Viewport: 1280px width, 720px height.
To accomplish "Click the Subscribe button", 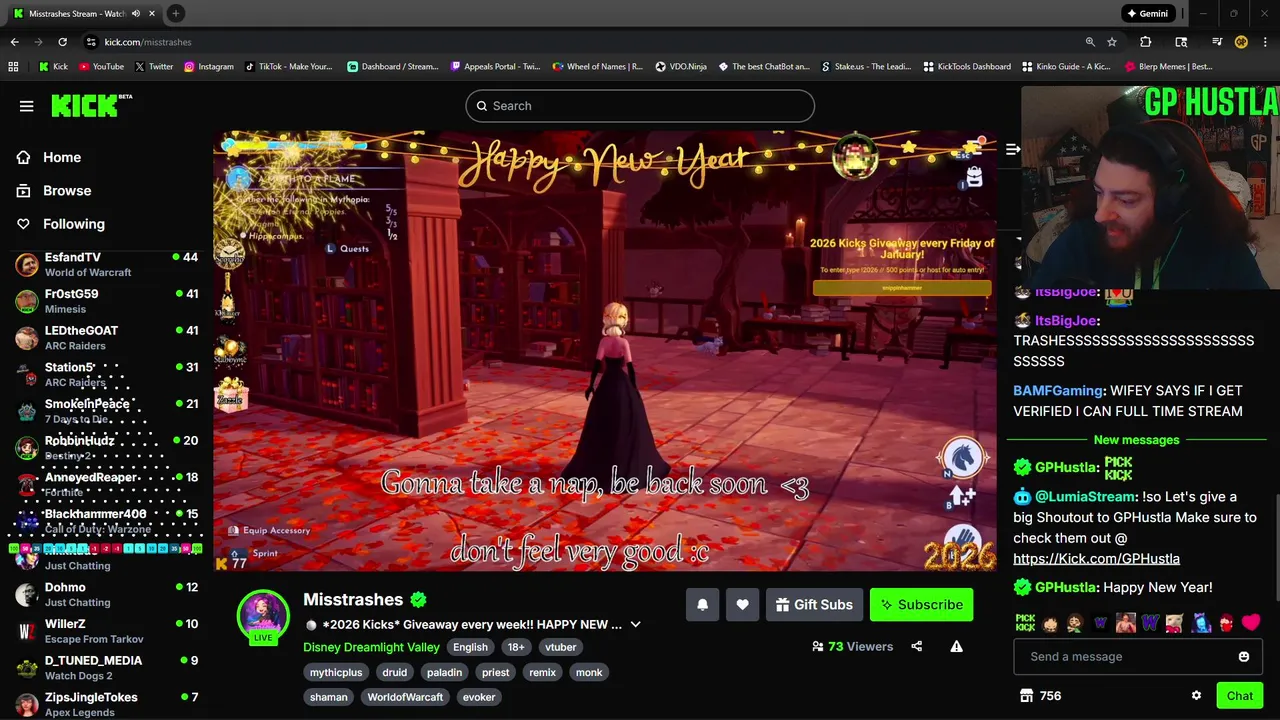I will tap(921, 604).
